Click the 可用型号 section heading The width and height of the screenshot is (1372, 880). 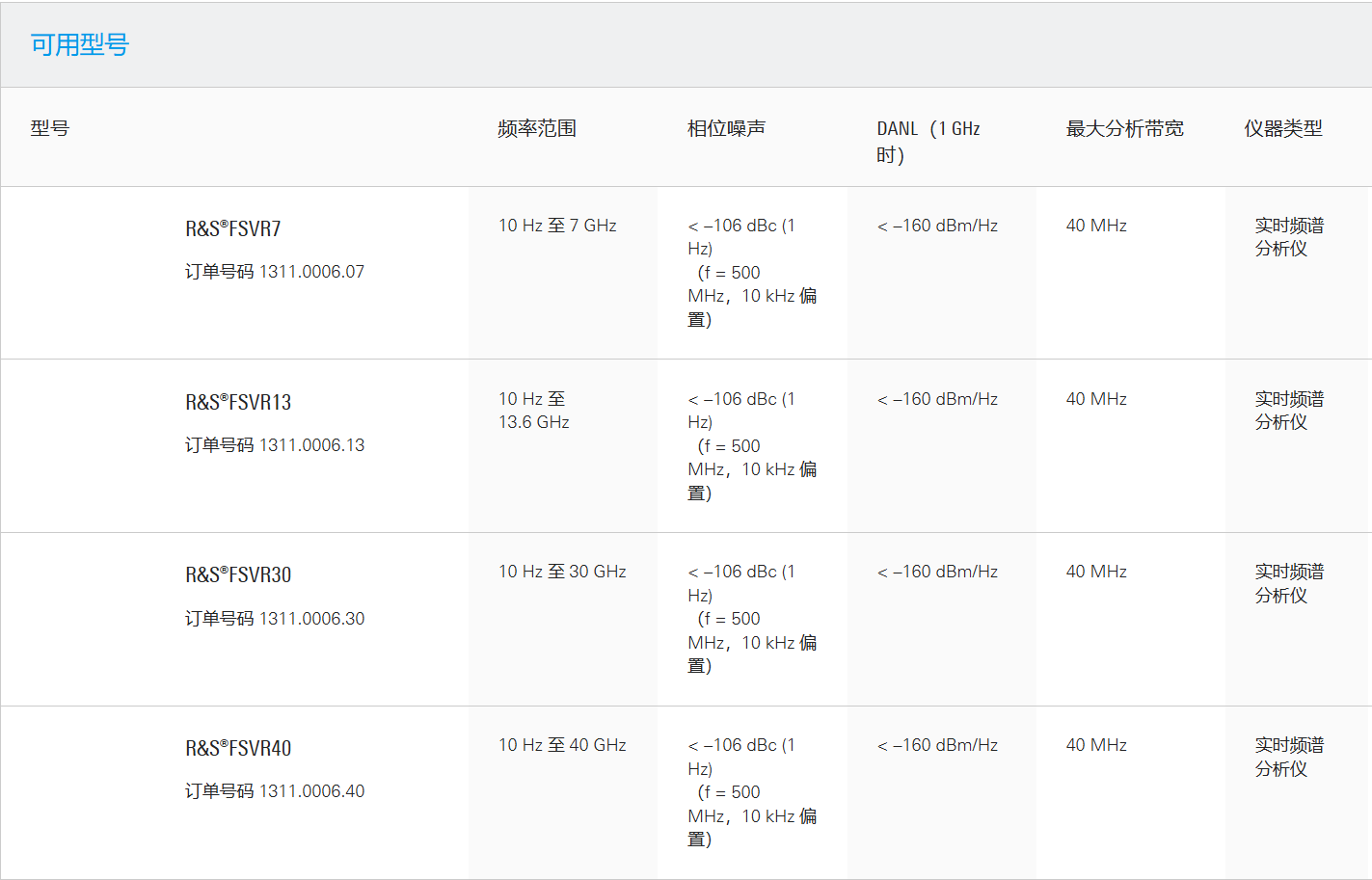click(x=79, y=44)
